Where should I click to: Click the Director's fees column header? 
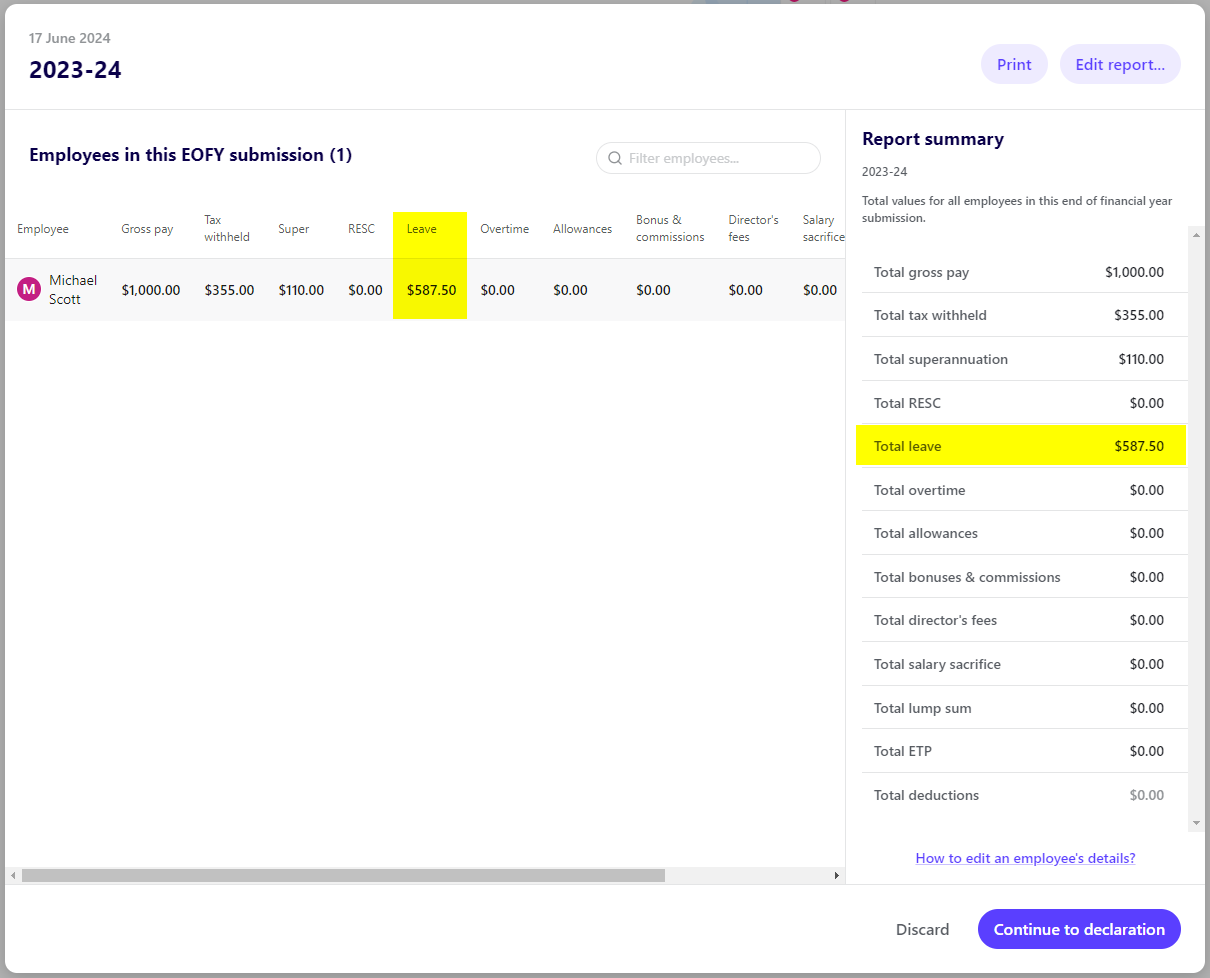(753, 228)
